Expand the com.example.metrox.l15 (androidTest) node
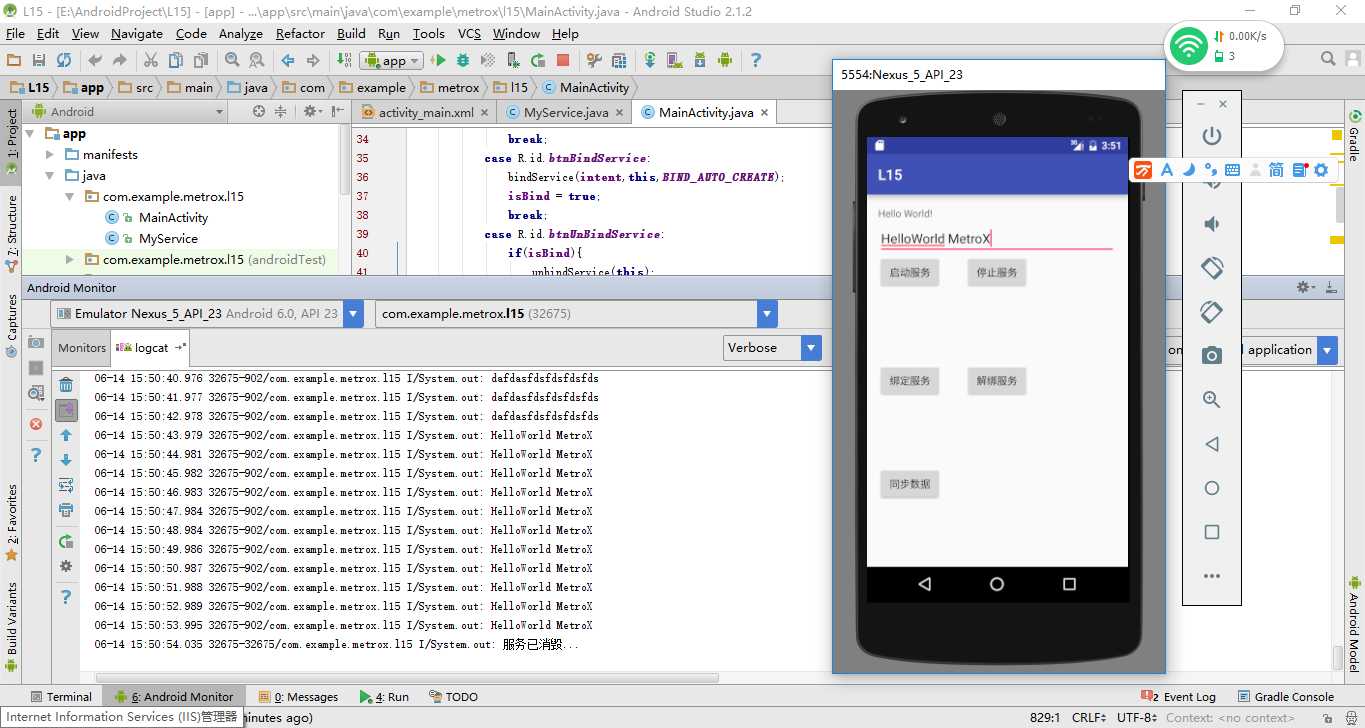 tap(70, 259)
